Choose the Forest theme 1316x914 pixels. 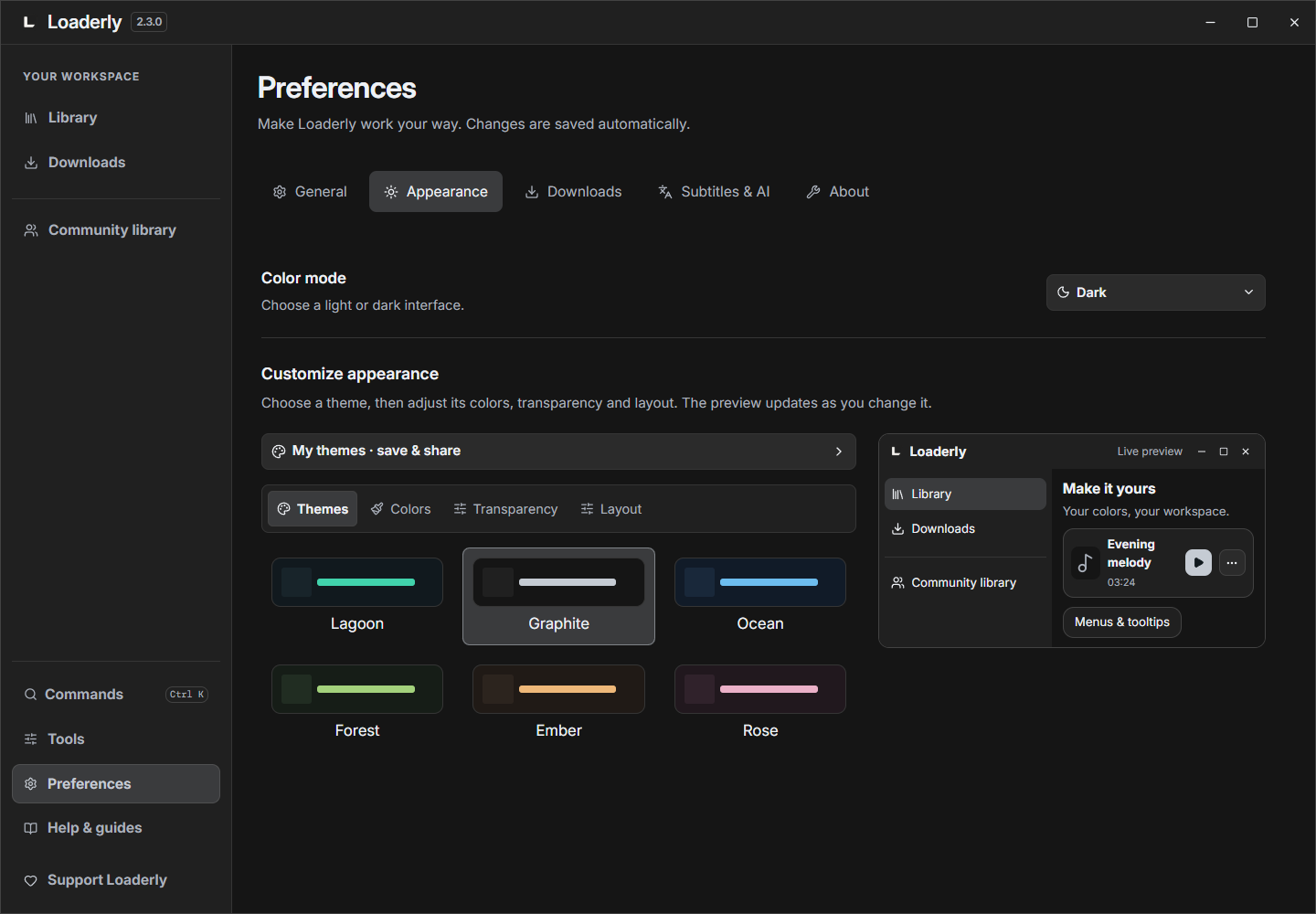point(357,704)
